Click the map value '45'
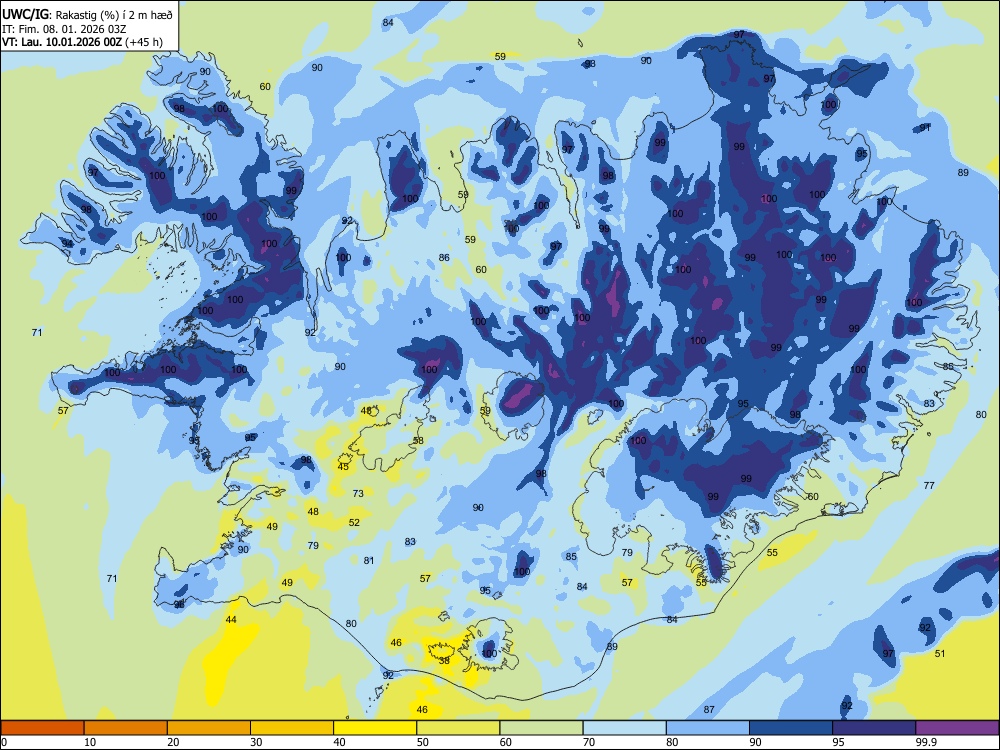Viewport: 1000px width, 750px height. 343,466
